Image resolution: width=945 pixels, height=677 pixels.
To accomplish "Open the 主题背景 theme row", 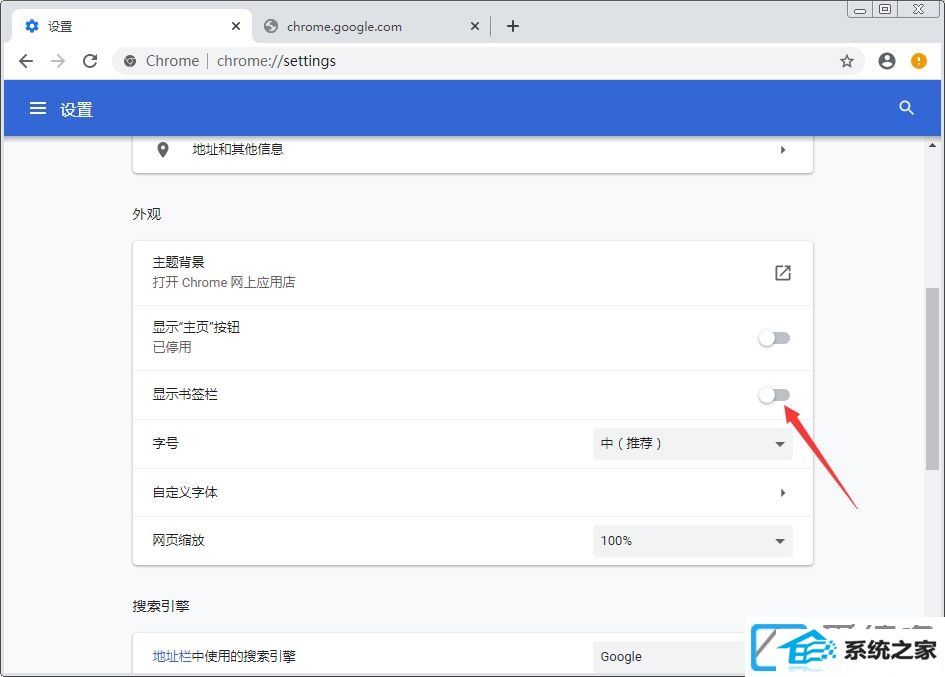I will pyautogui.click(x=472, y=273).
